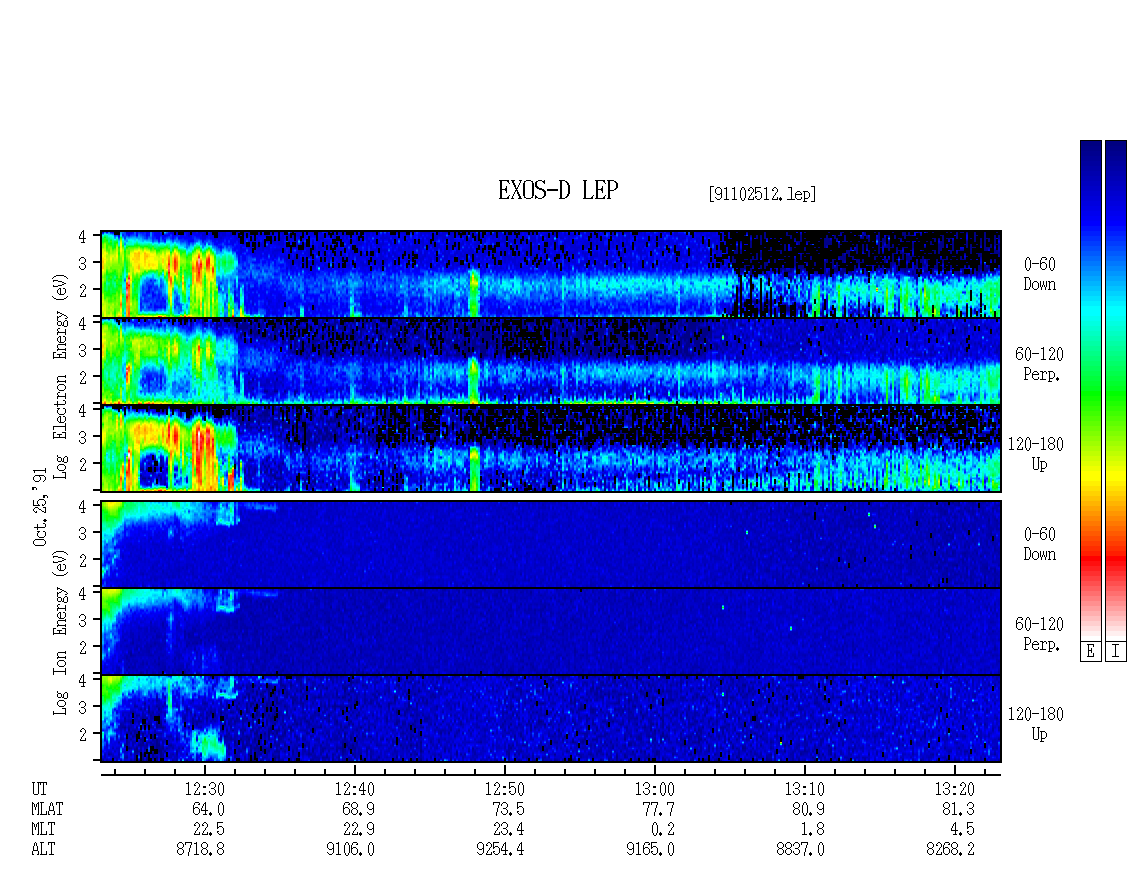
Task: Click the Log Electron Energy (eV) axis label
Action: (60, 376)
